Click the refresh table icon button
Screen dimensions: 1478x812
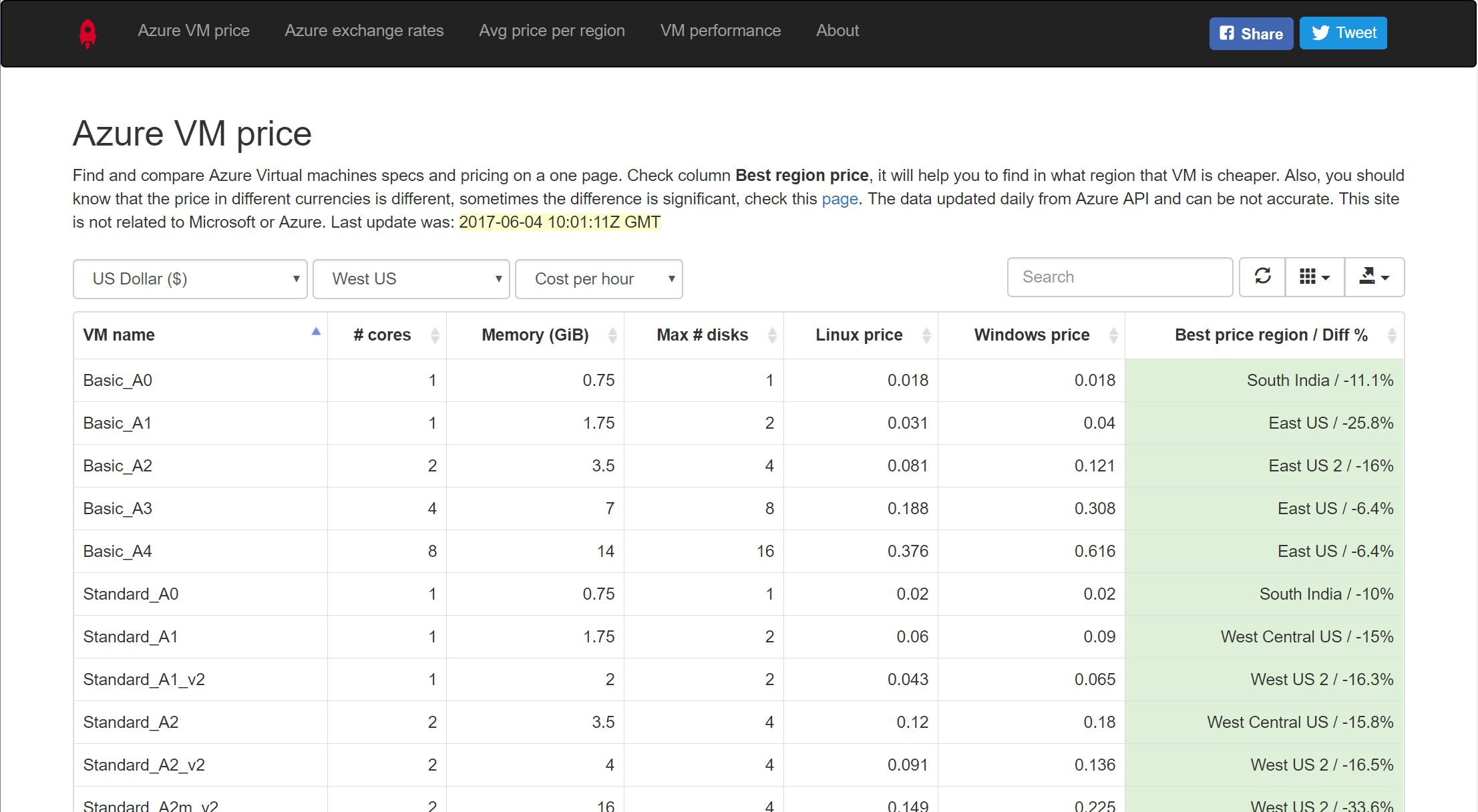pos(1262,277)
